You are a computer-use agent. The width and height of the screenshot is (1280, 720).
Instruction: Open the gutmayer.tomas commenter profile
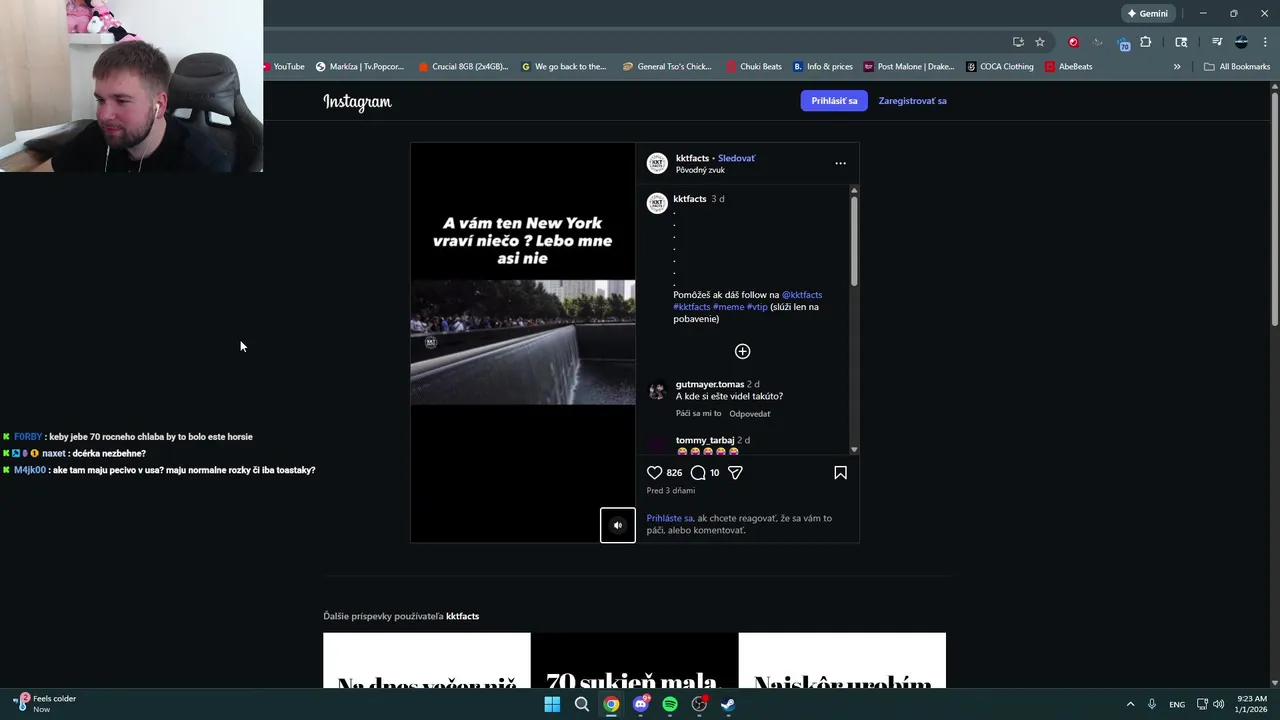[710, 384]
